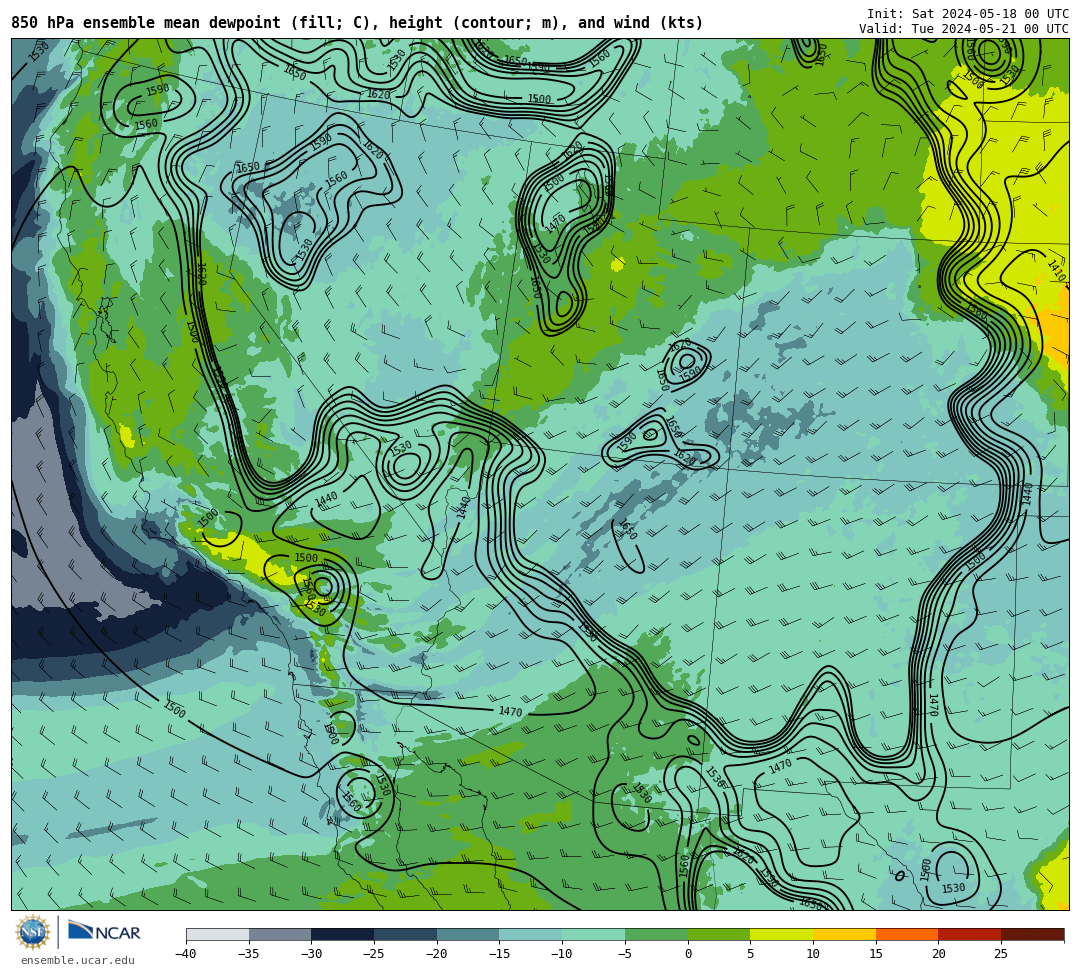Pick the -15 to -10 colorbar swatch
The height and width of the screenshot is (973, 1080).
tap(531, 934)
